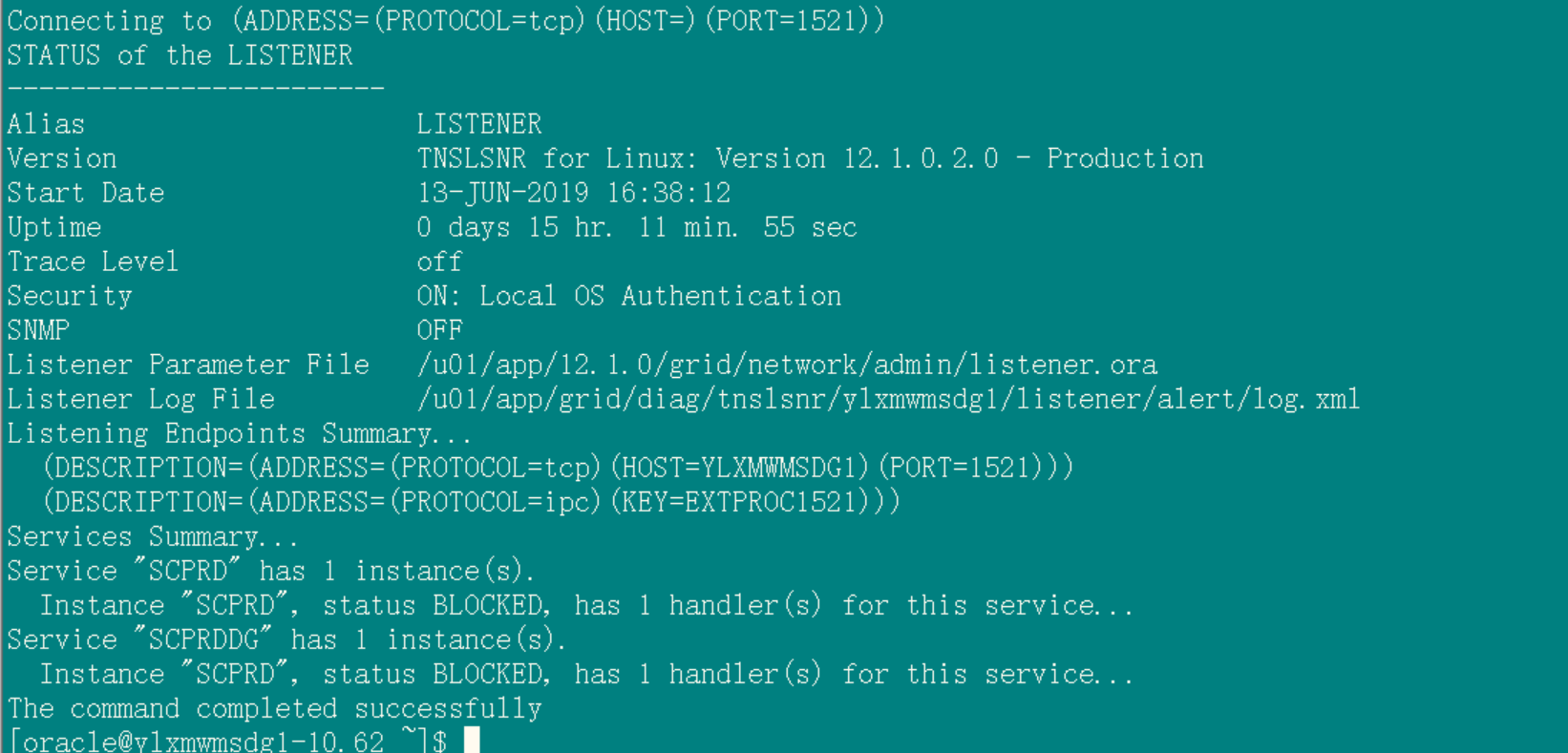The image size is (1568, 753).
Task: Click the uptime value line
Action: point(637,227)
